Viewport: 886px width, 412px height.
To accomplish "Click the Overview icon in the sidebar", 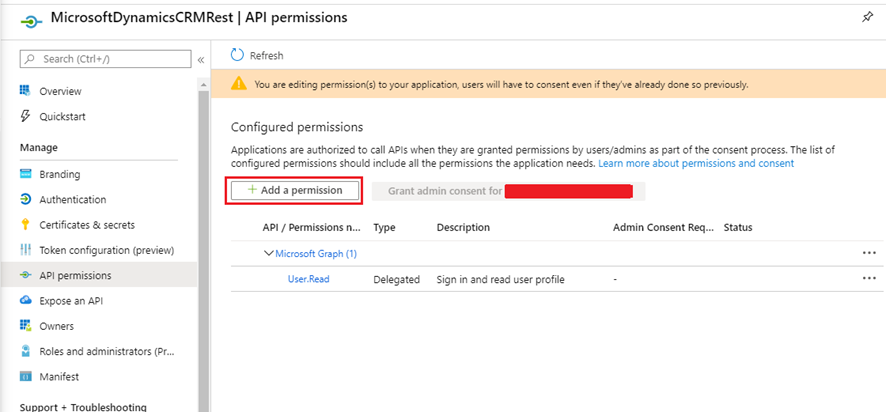I will [25, 91].
